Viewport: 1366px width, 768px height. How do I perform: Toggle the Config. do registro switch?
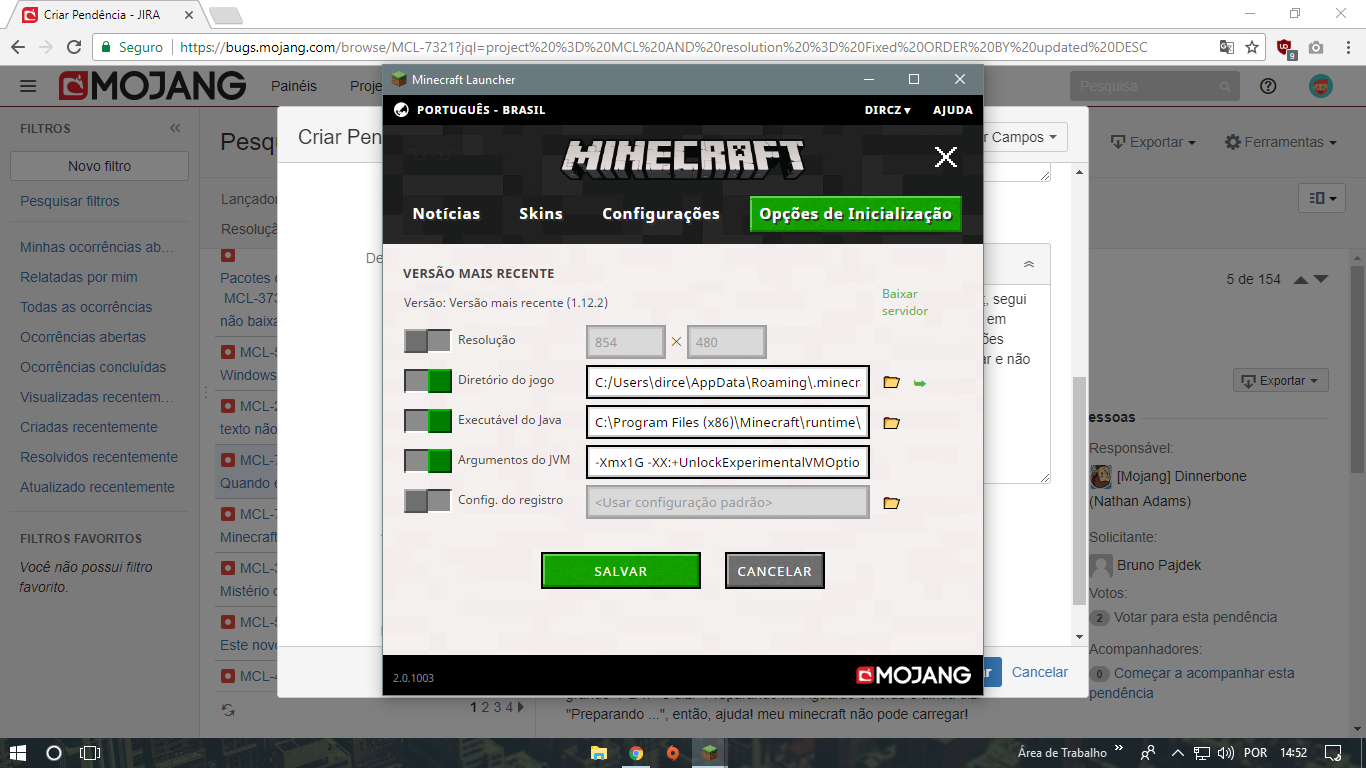(428, 501)
